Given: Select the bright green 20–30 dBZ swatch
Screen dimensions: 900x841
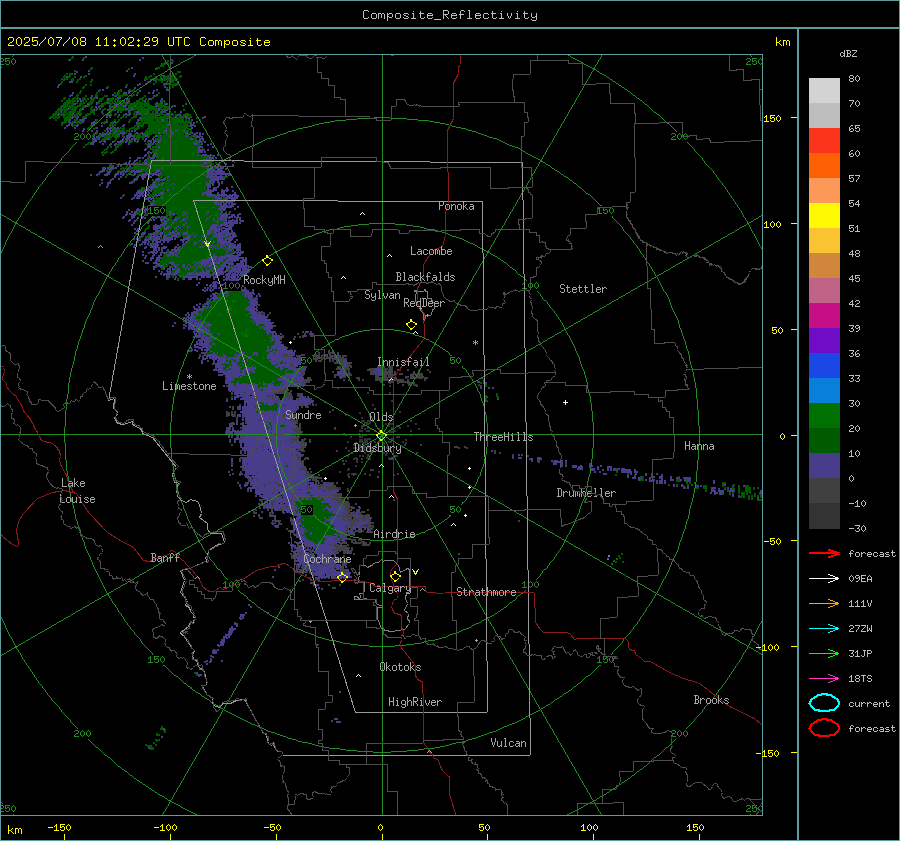Looking at the screenshot, I should (x=824, y=416).
